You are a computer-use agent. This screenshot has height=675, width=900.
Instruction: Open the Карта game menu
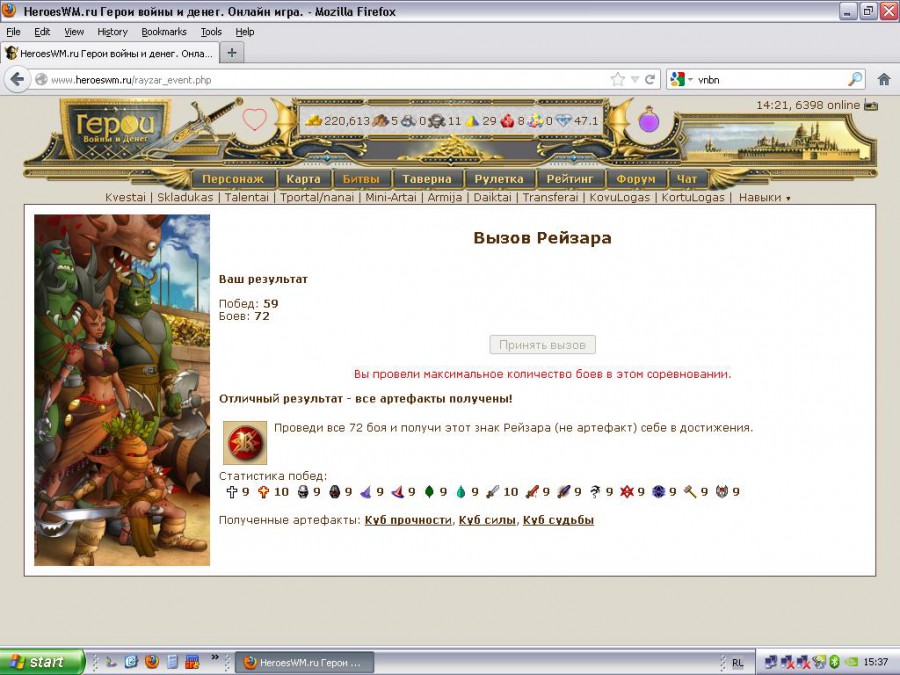[x=303, y=179]
